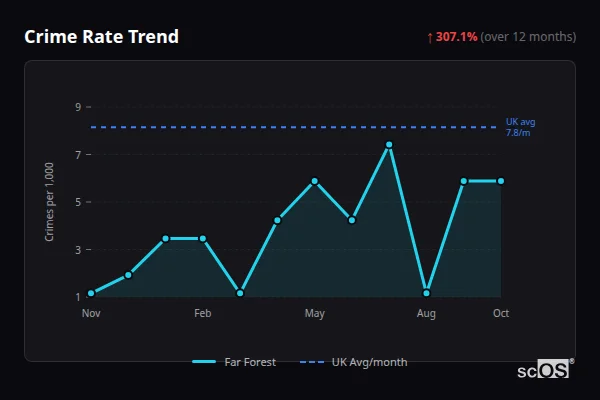Click the May x-axis label
The width and height of the screenshot is (600, 400).
[x=315, y=313]
